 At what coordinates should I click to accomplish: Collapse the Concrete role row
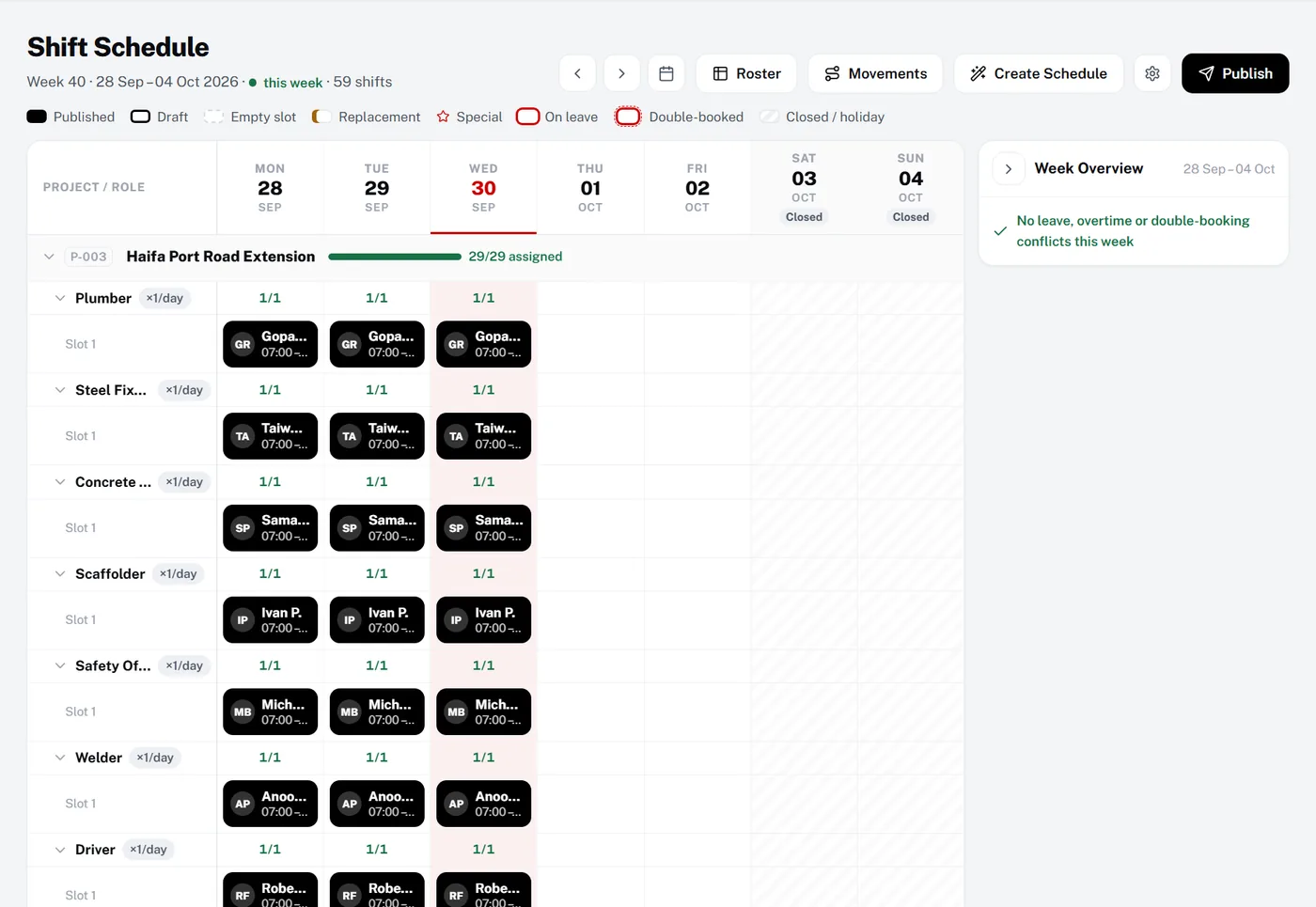(x=60, y=482)
